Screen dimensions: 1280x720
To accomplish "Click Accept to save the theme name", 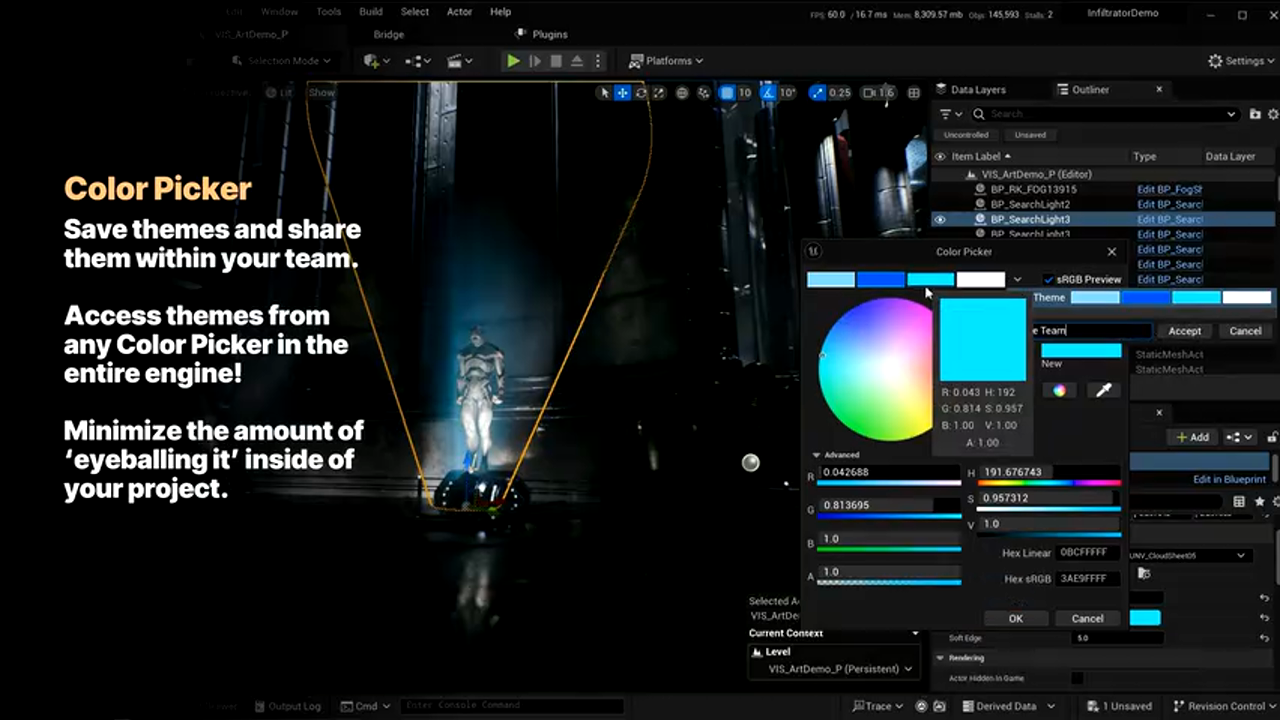I will tap(1184, 331).
